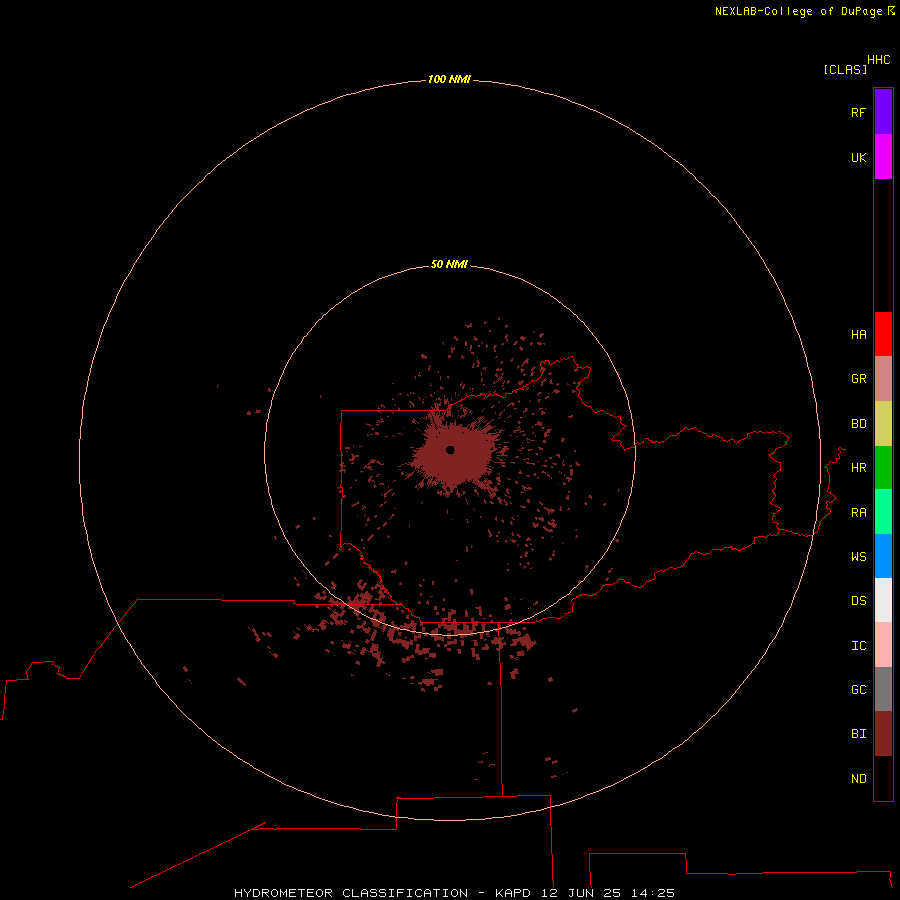Viewport: 900px width, 900px height.
Task: Click the HYDROMETEOR CLASSIFICATION title text
Action: coord(351,893)
